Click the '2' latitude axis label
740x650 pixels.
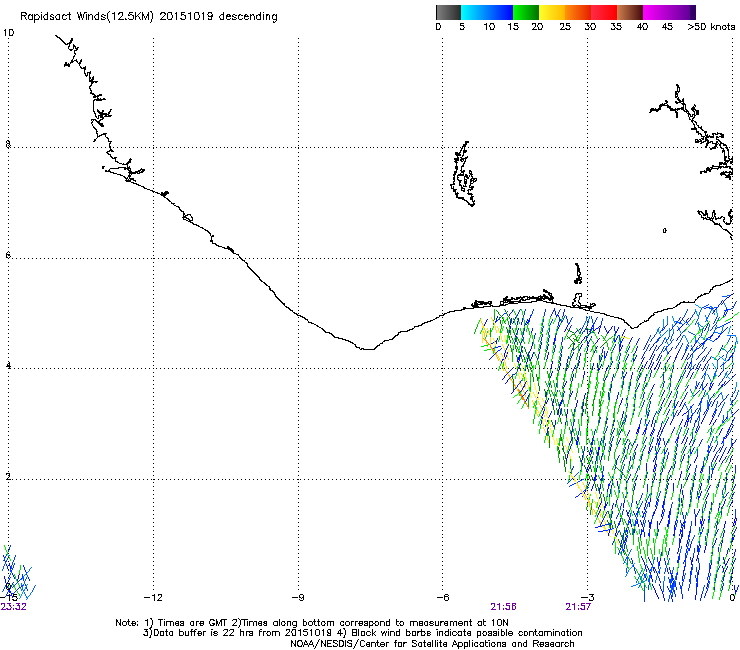(8, 477)
